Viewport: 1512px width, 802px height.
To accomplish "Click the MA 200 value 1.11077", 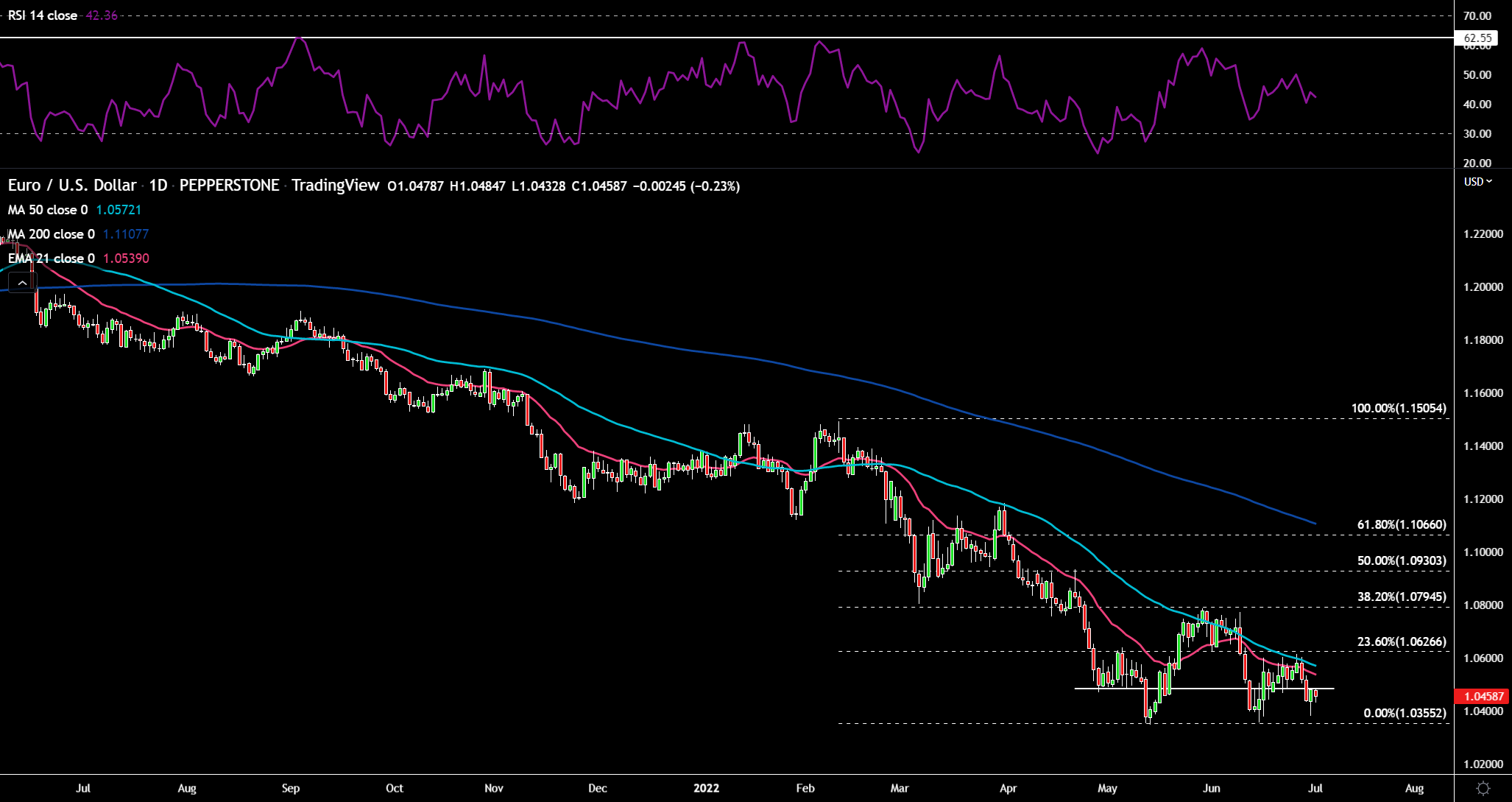I will point(125,234).
